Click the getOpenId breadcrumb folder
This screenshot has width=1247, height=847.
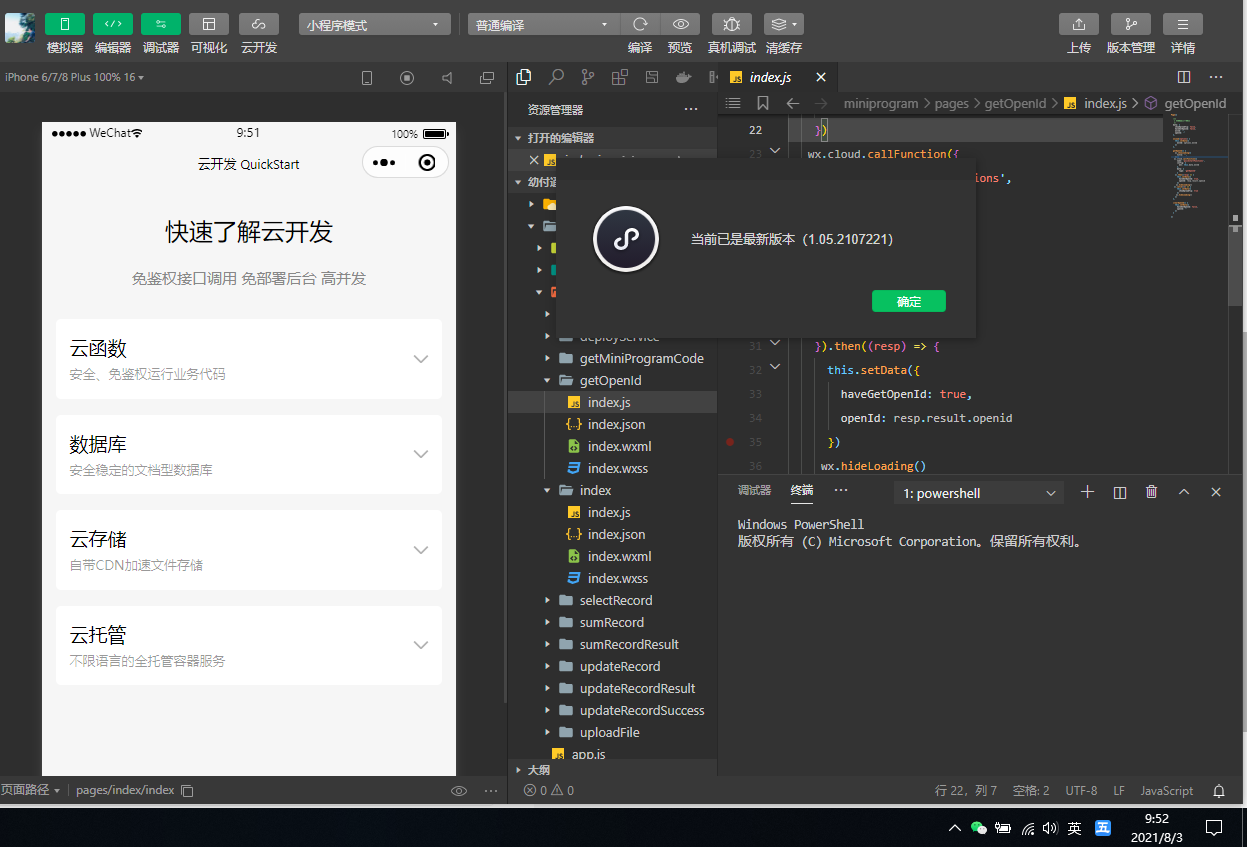click(x=1015, y=103)
